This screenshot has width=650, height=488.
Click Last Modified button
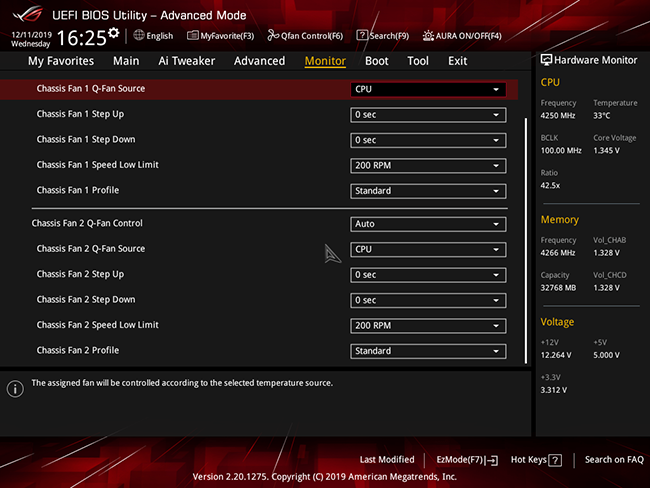[387, 459]
